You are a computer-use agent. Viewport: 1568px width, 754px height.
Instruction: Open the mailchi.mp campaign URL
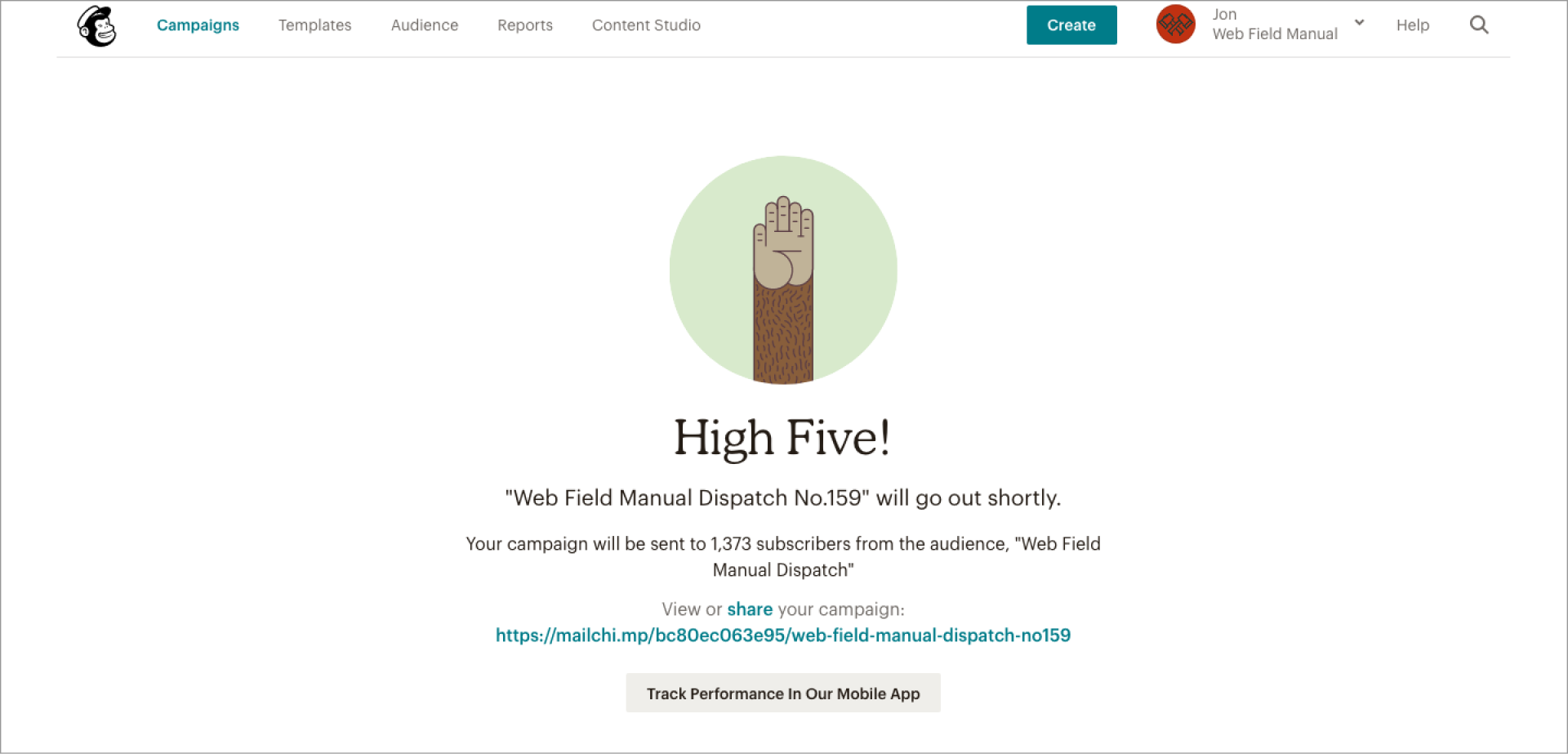click(782, 635)
